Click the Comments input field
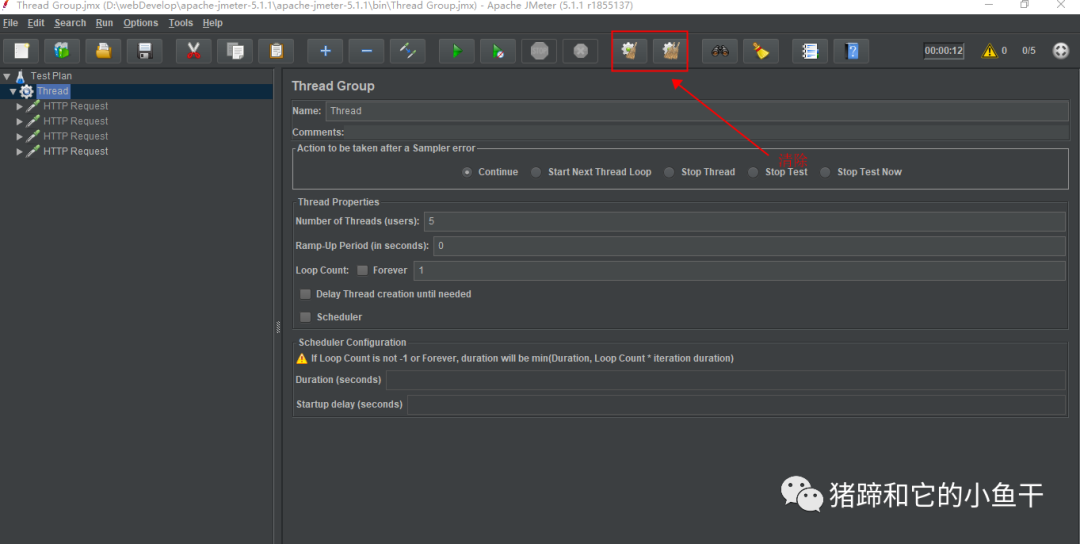1080x544 pixels. 708,132
